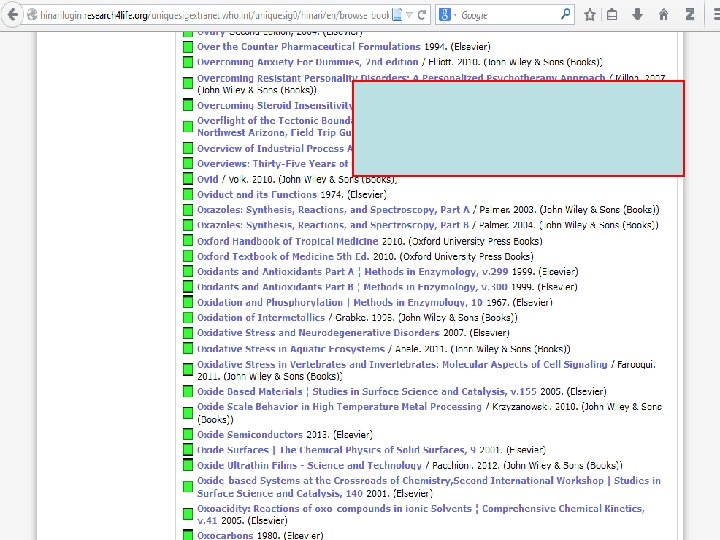The width and height of the screenshot is (720, 540).
Task: Bookmark this page with the star icon
Action: (590, 15)
